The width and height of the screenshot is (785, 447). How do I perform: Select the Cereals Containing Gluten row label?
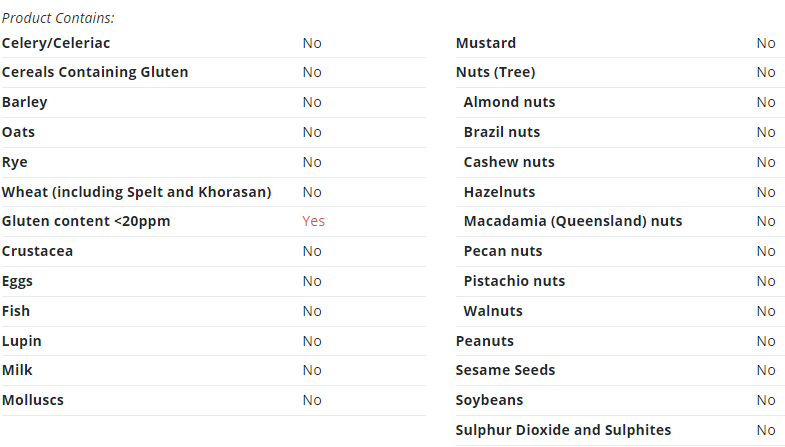tap(95, 72)
